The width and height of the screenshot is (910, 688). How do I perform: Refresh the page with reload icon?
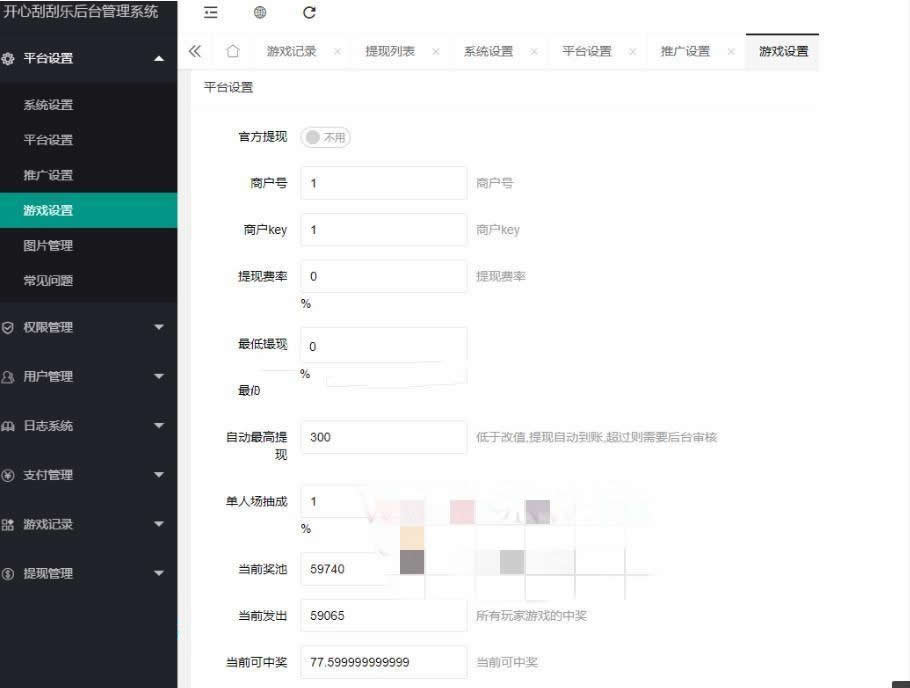tap(309, 13)
